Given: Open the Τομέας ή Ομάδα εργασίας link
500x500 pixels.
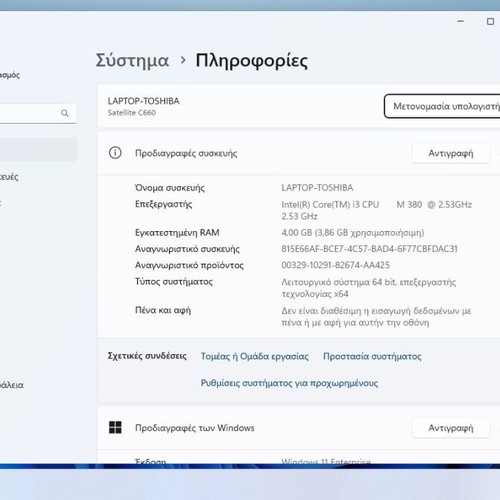Looking at the screenshot, I should coord(254,356).
